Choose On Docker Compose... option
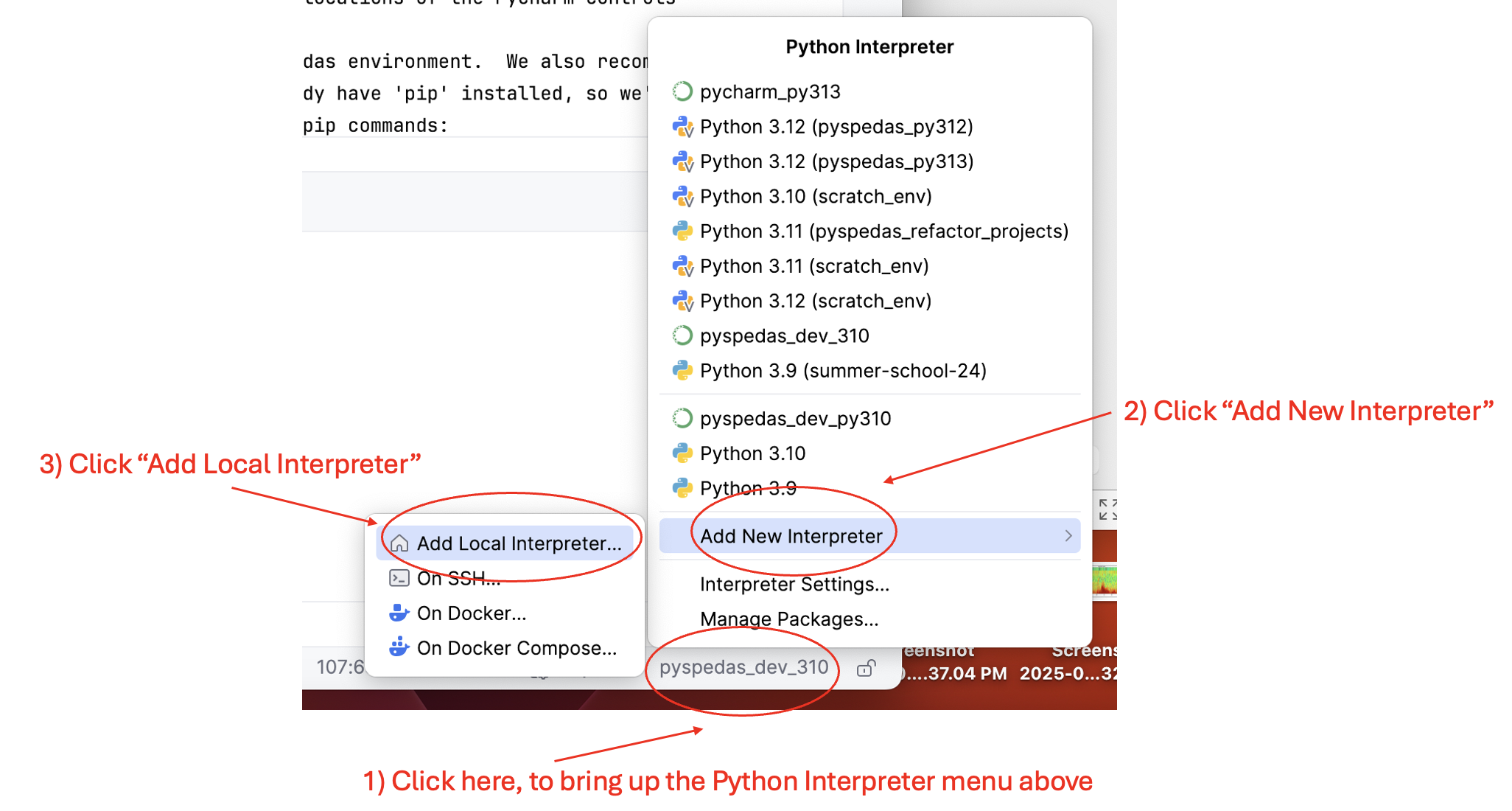The width and height of the screenshot is (1512, 811). coord(505,648)
